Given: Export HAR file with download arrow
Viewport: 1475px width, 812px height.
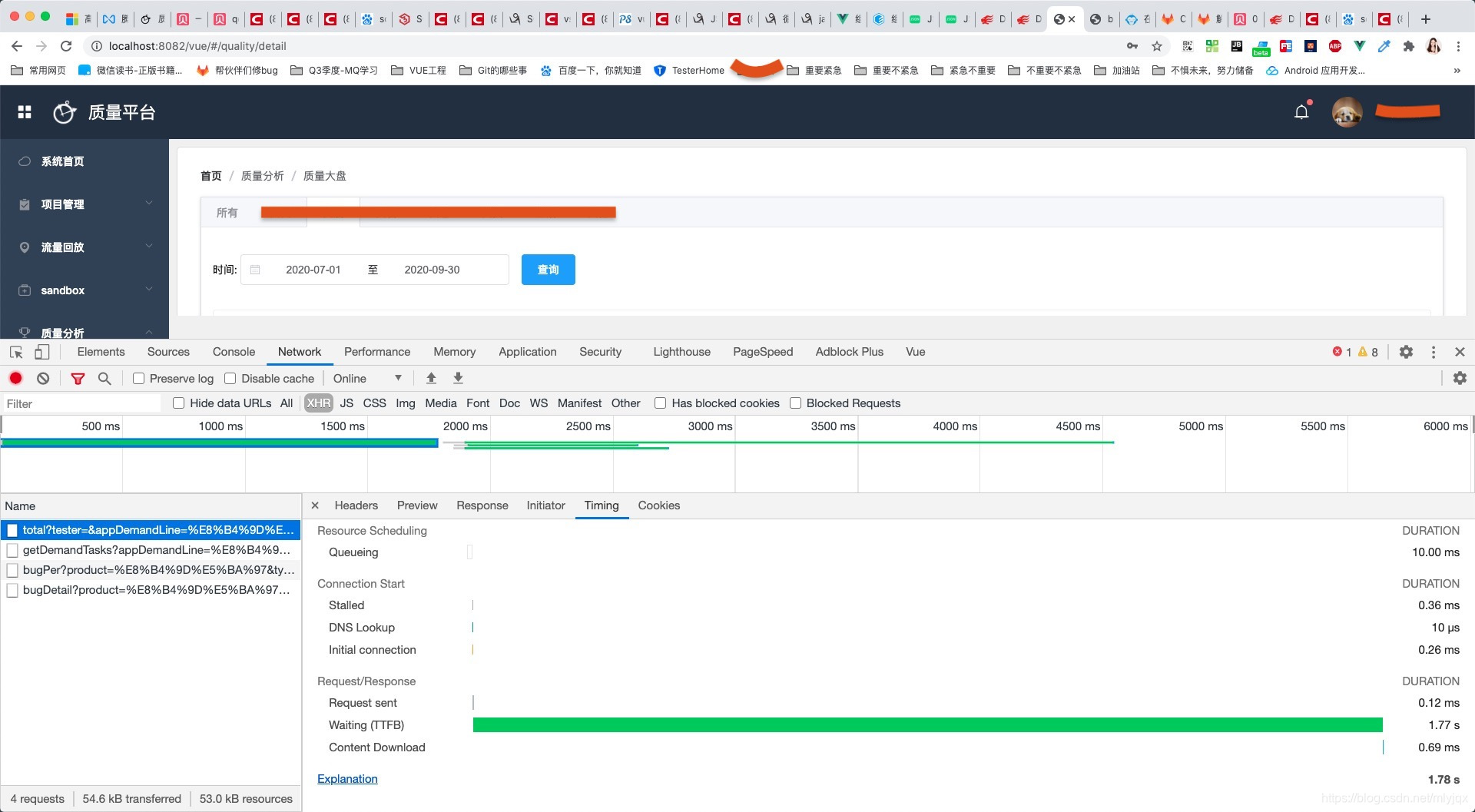Looking at the screenshot, I should (458, 378).
